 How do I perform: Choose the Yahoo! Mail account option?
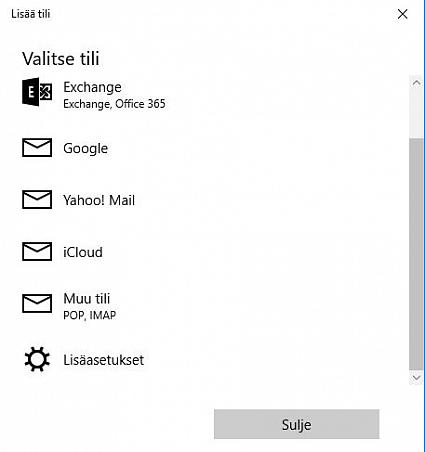tap(99, 200)
